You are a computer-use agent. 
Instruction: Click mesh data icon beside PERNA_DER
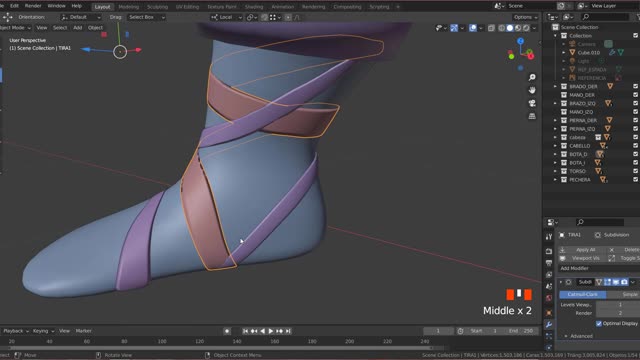(609, 120)
